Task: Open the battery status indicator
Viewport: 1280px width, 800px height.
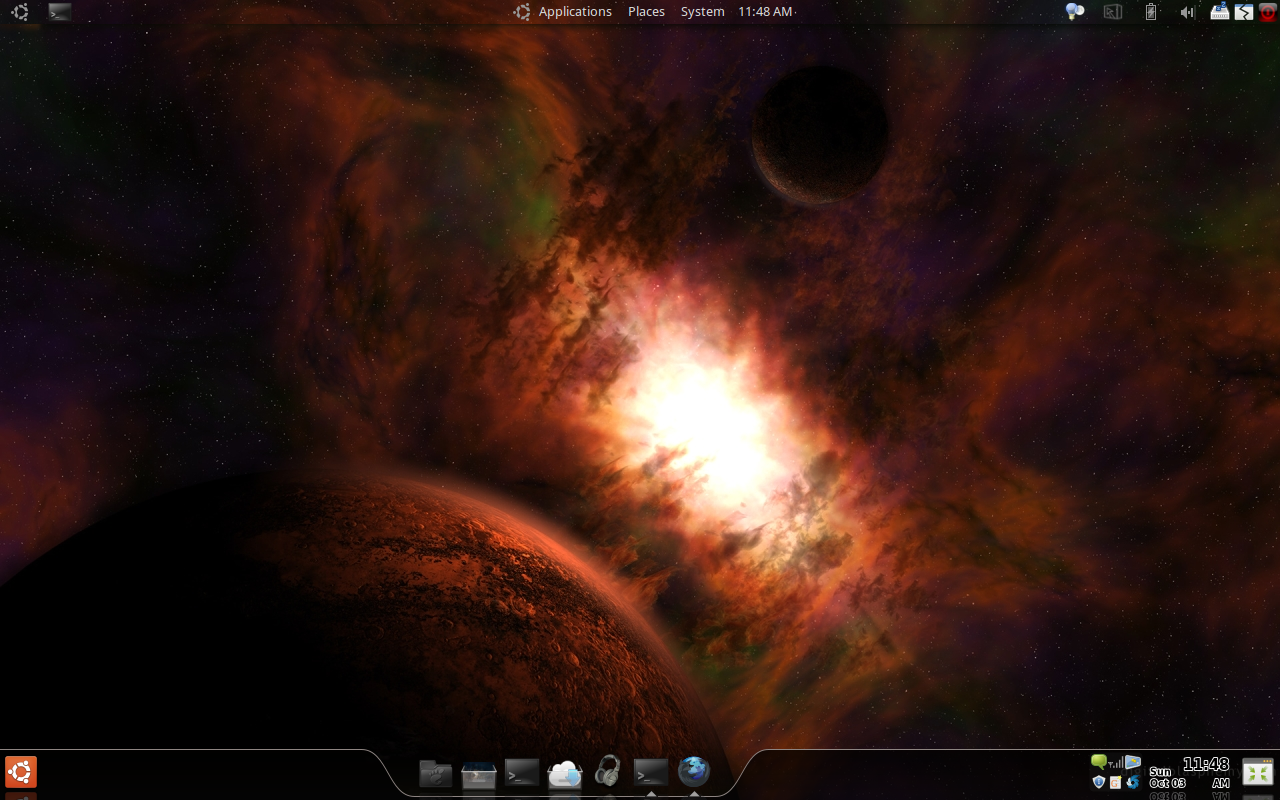Action: 1150,12
